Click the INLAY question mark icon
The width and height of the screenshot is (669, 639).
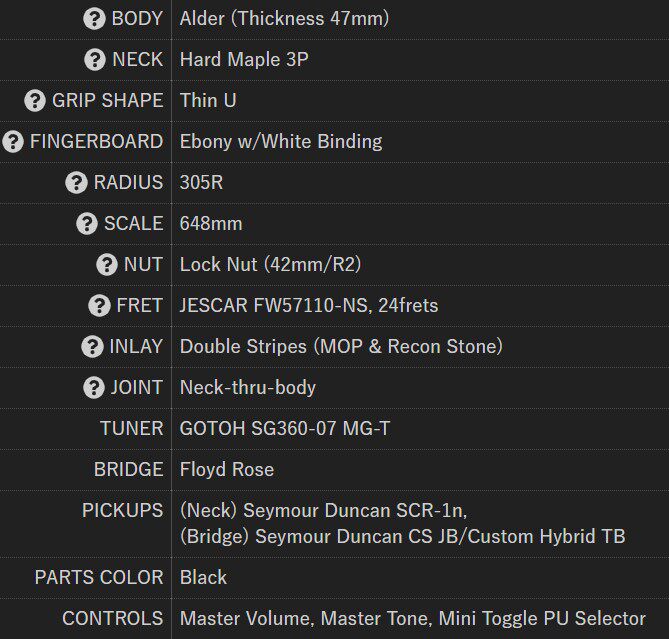point(92,347)
